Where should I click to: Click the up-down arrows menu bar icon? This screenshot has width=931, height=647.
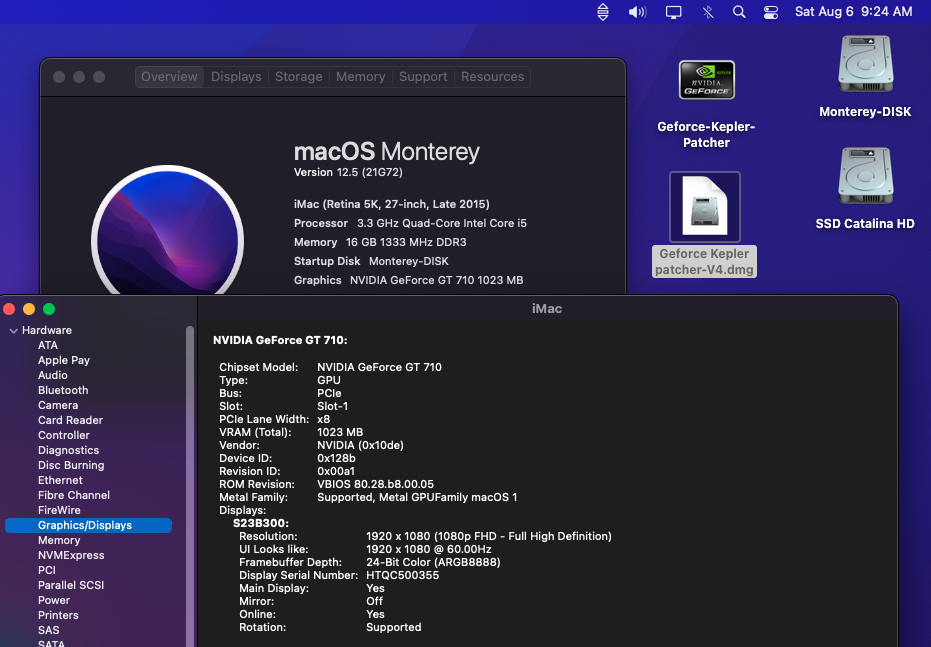coord(603,12)
